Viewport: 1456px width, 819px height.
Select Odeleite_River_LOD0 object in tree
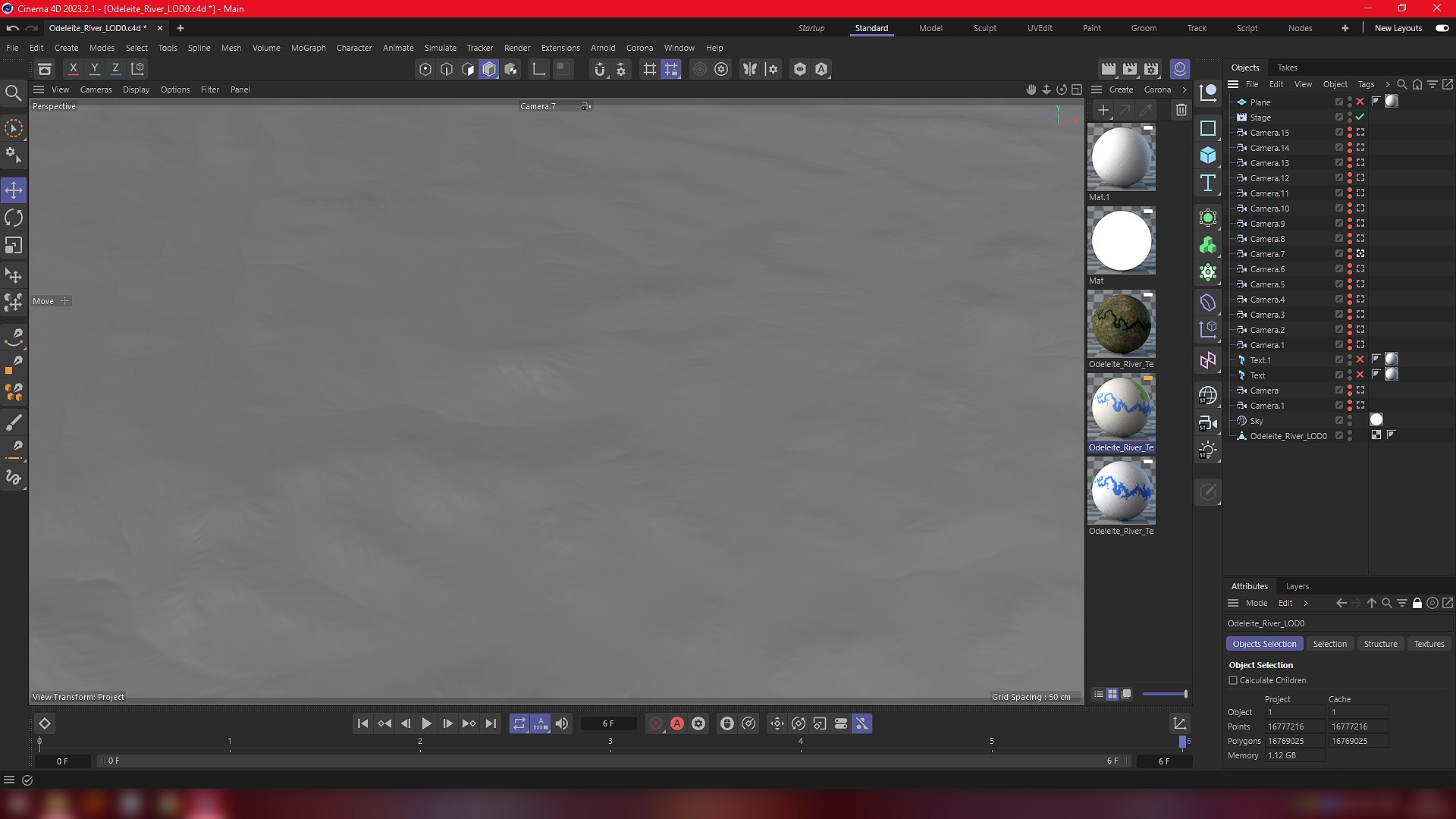pyautogui.click(x=1288, y=436)
